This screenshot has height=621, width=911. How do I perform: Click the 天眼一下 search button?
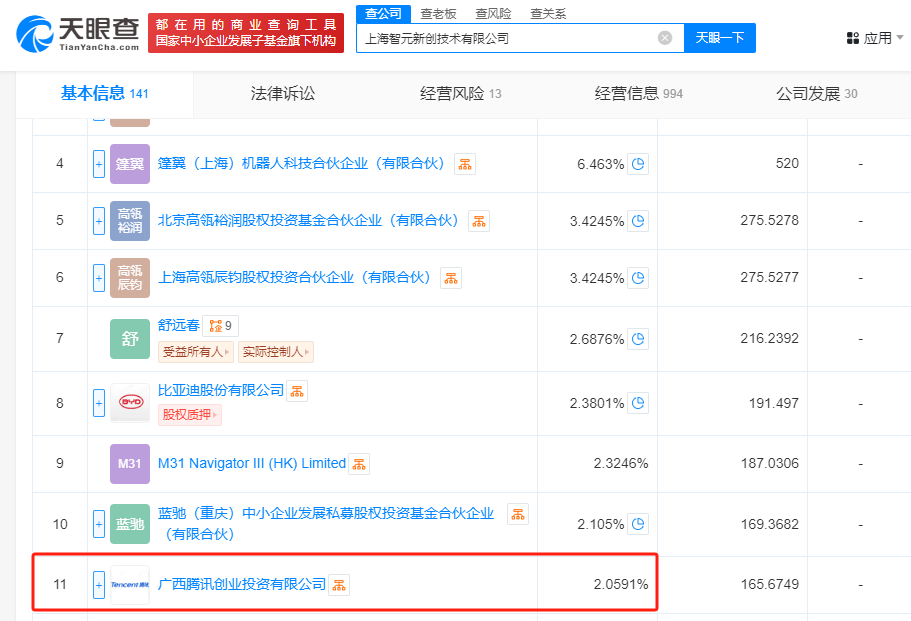720,38
